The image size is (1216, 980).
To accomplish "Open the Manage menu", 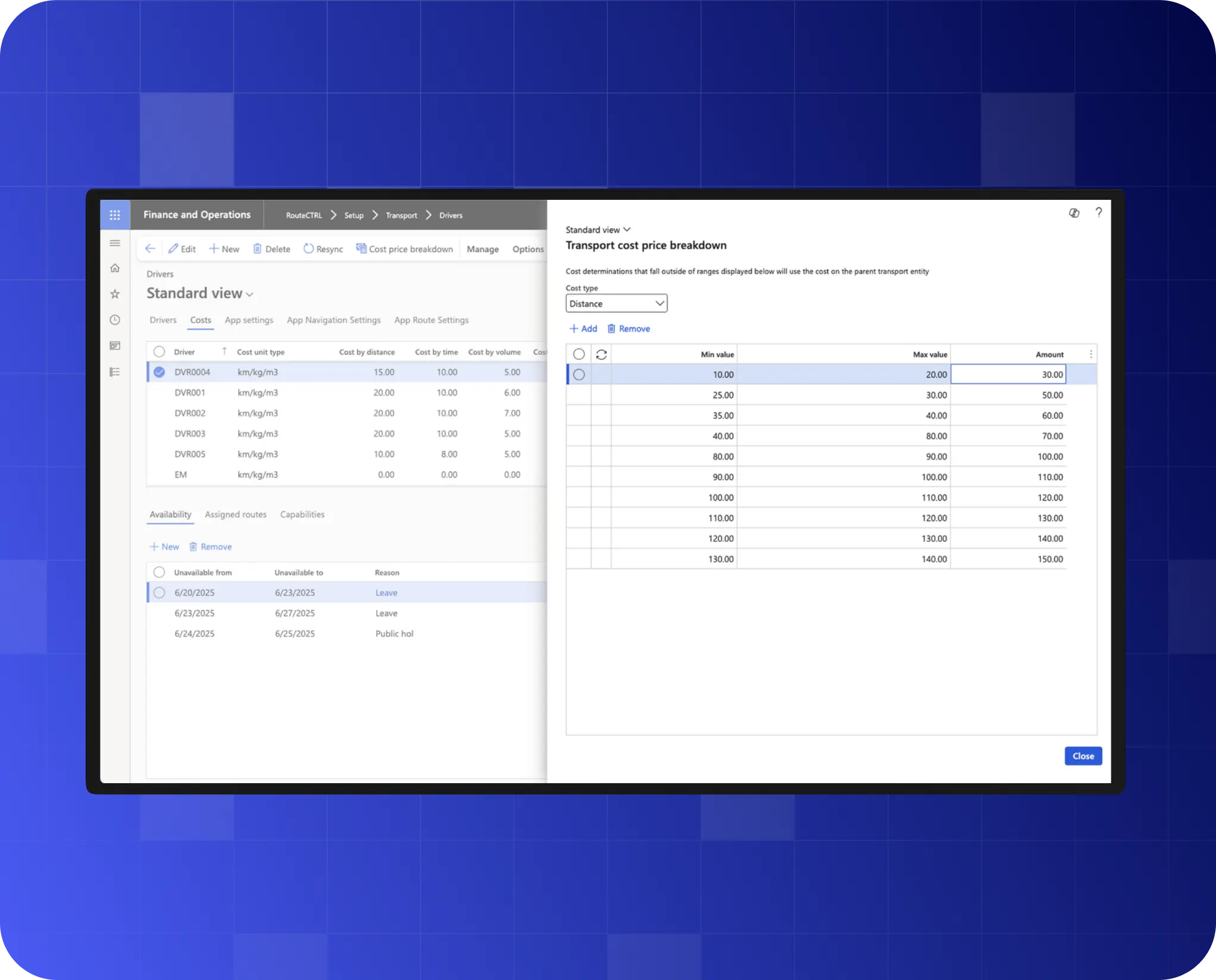I will (x=482, y=249).
